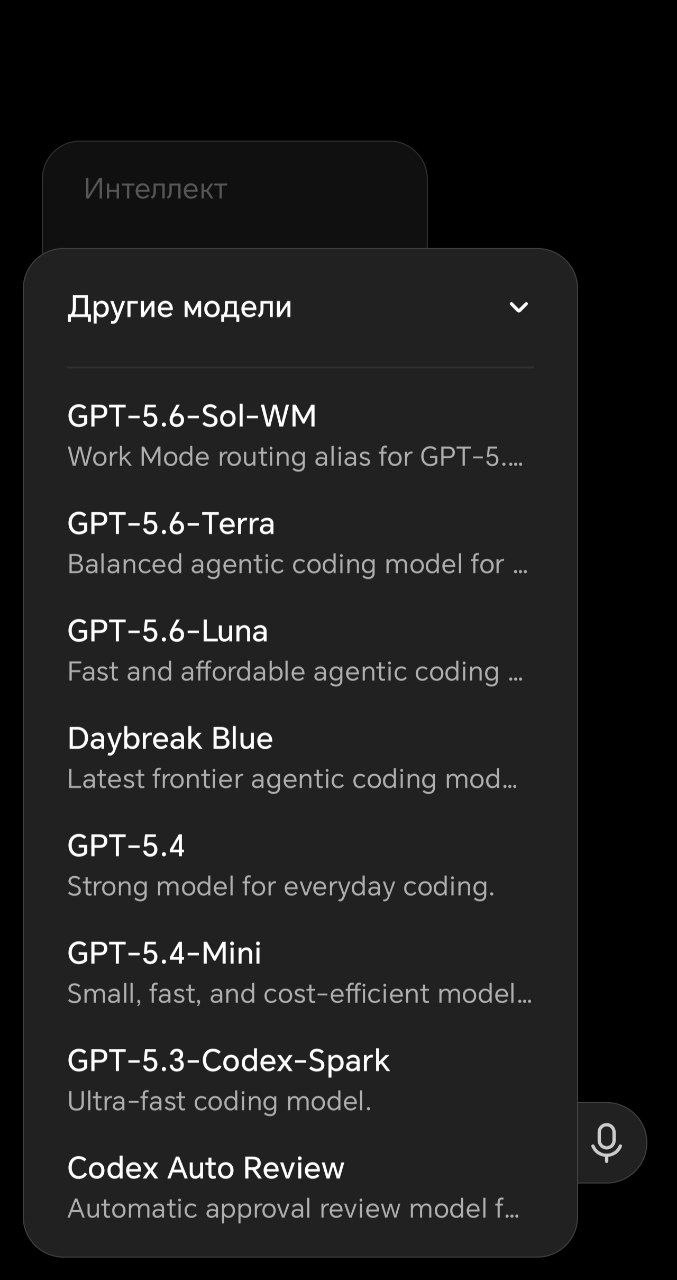Select the GPT-5.6-Sol-WM model
The width and height of the screenshot is (677, 1280).
coord(300,435)
